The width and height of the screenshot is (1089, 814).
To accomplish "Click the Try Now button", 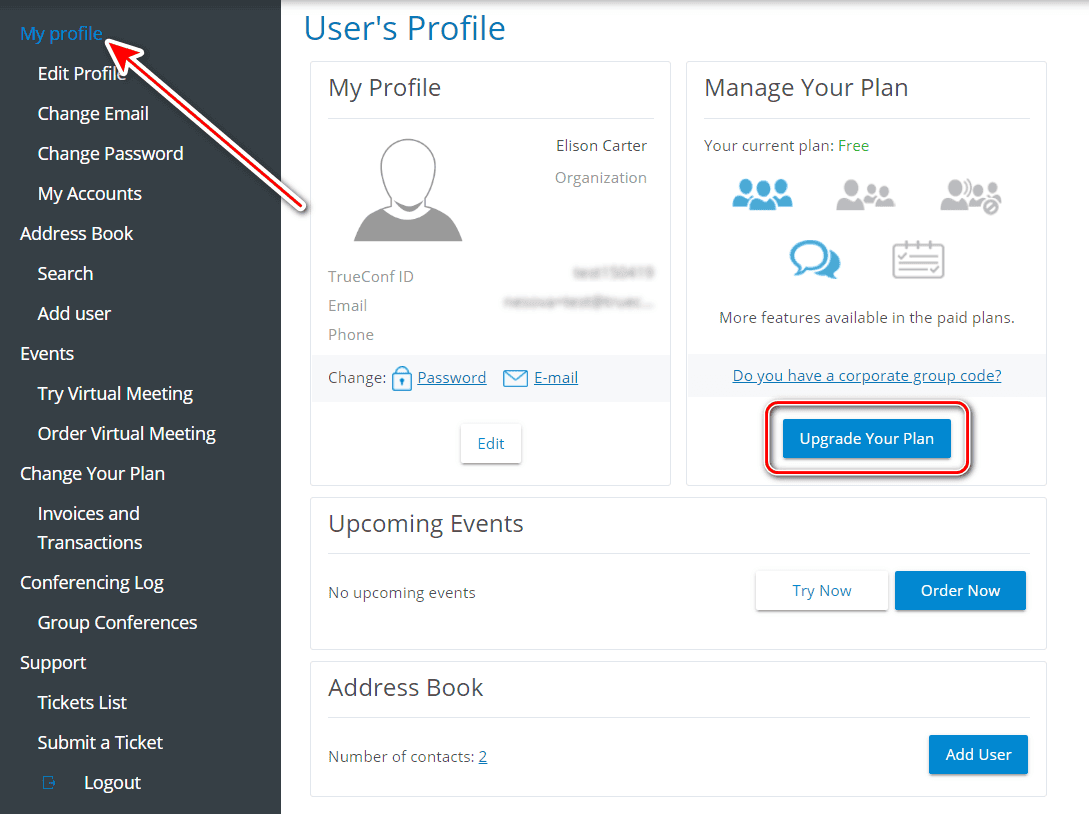I will click(x=822, y=591).
